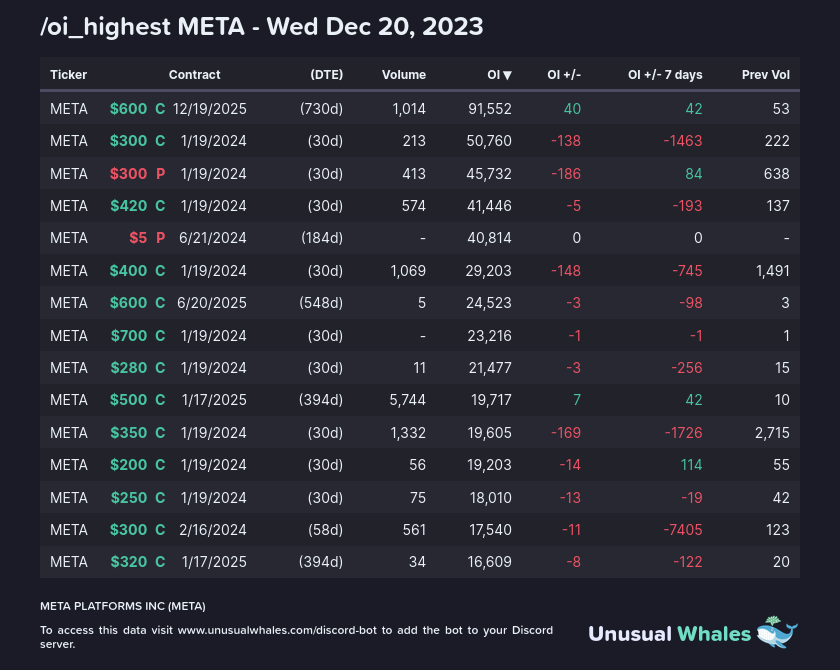Click the (548d) DTE value
Screen dimensions: 840x670
click(x=321, y=303)
